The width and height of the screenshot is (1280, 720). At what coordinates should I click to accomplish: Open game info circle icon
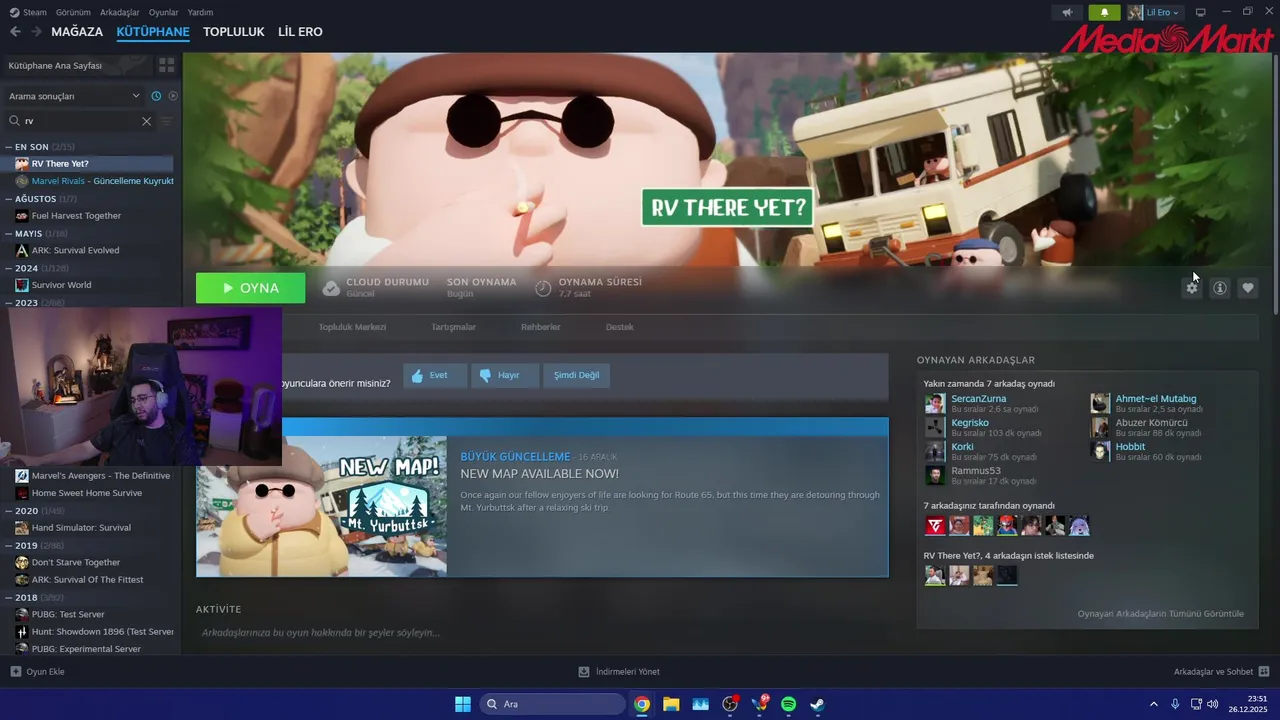point(1220,288)
